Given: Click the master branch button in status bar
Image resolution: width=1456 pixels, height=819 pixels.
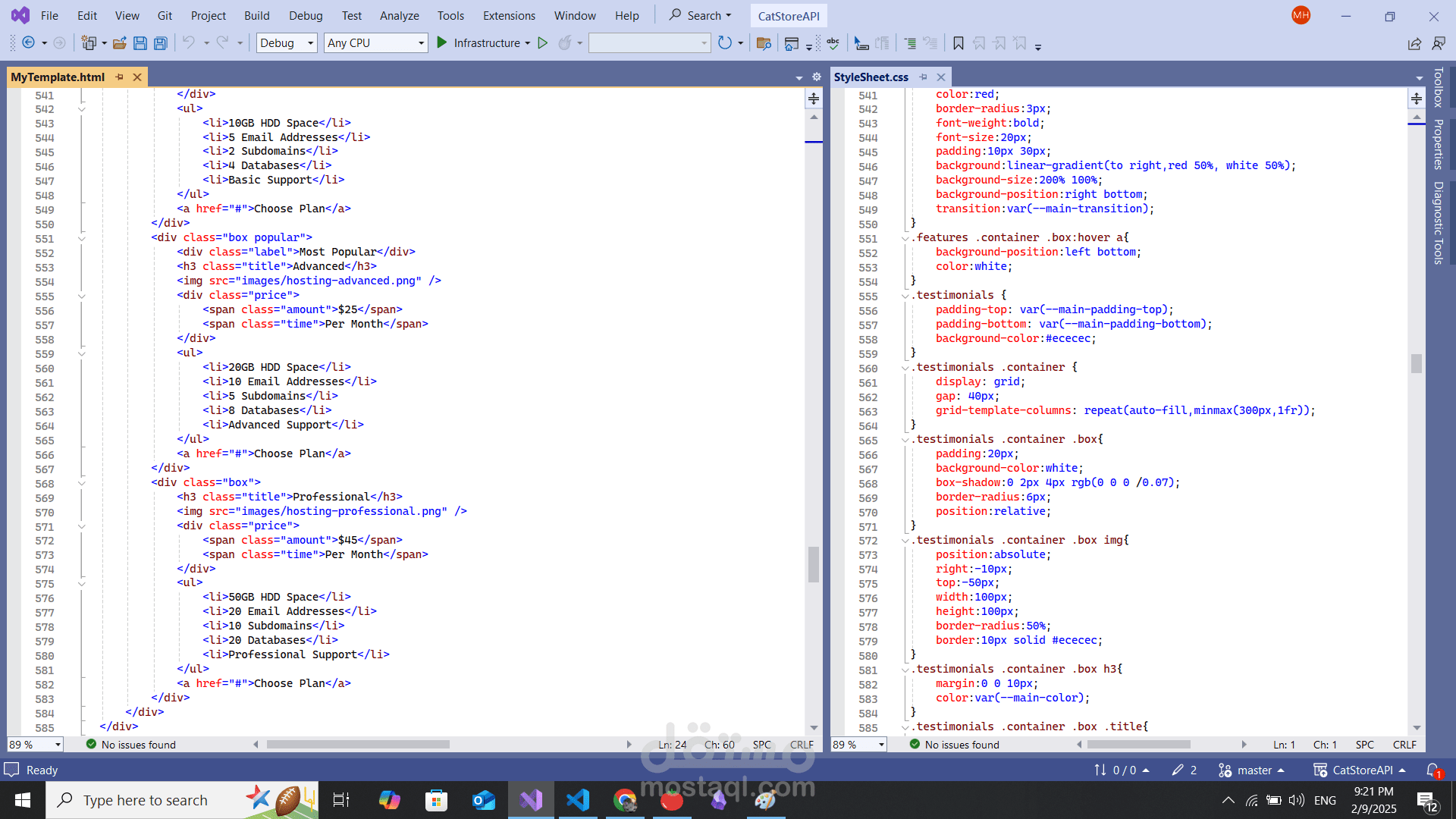Looking at the screenshot, I should pos(1253,770).
